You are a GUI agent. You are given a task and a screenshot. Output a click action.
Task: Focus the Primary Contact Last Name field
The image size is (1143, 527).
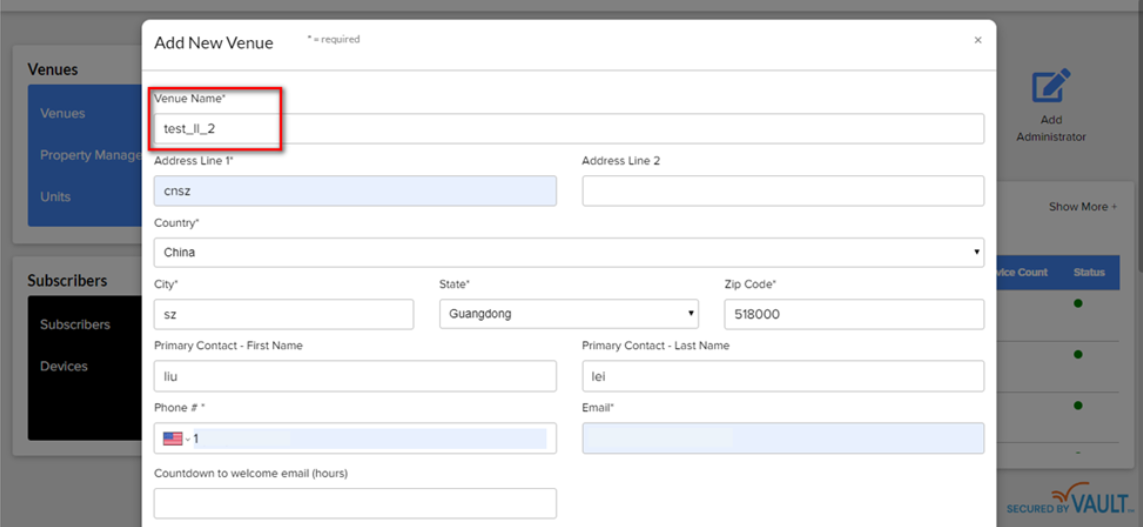pyautogui.click(x=782, y=376)
